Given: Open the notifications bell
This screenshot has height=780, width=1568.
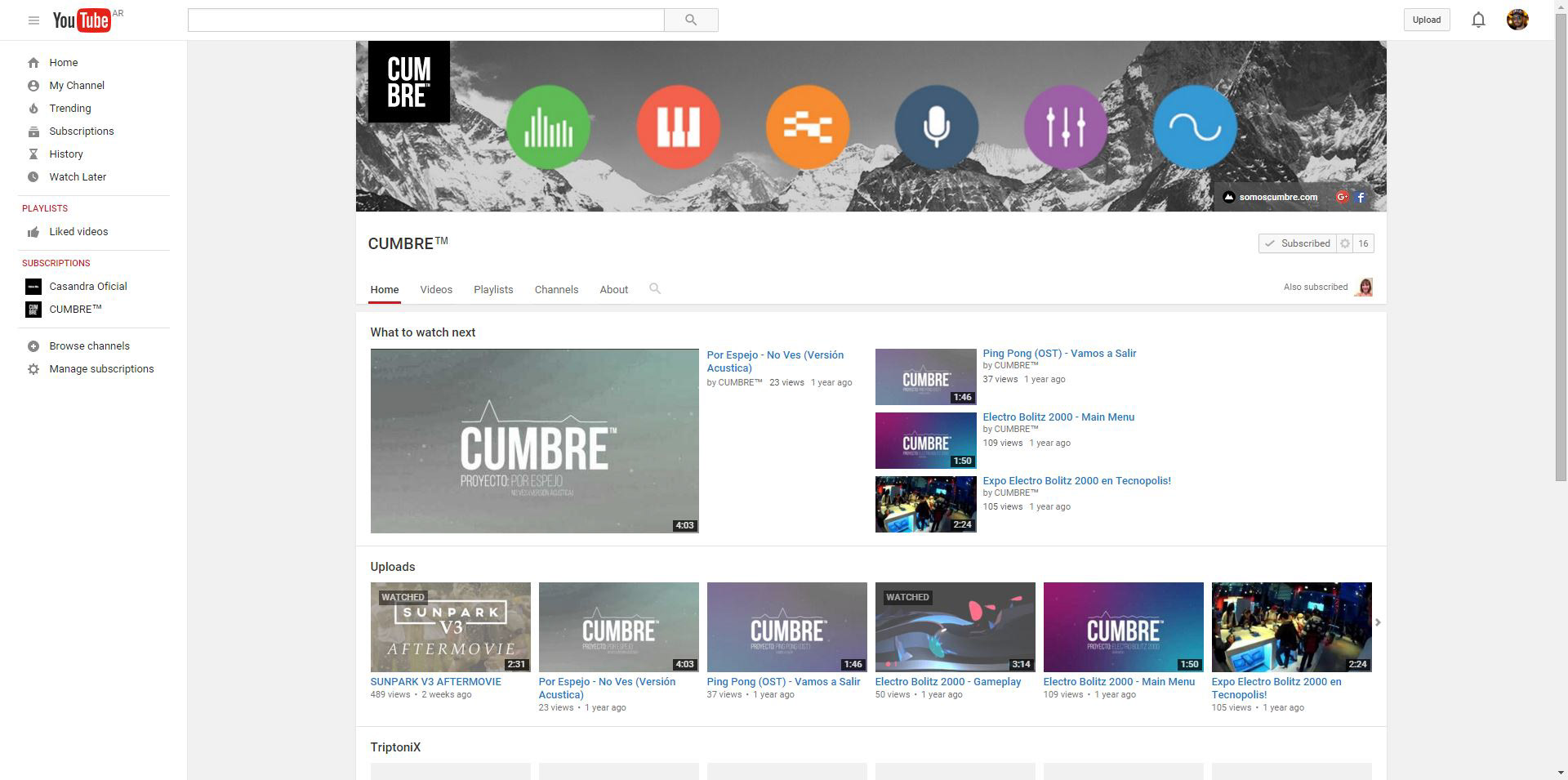Looking at the screenshot, I should [1478, 20].
